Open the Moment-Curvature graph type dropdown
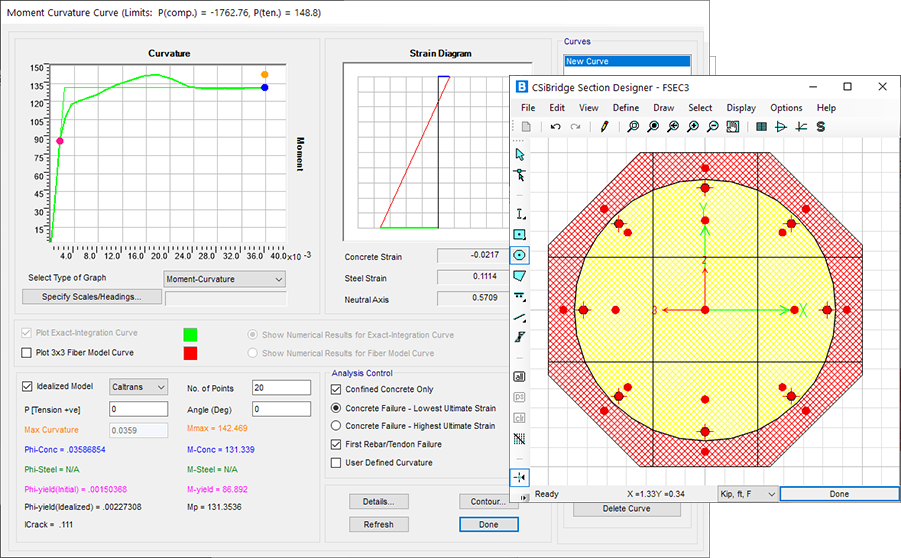This screenshot has width=901, height=558. point(224,279)
